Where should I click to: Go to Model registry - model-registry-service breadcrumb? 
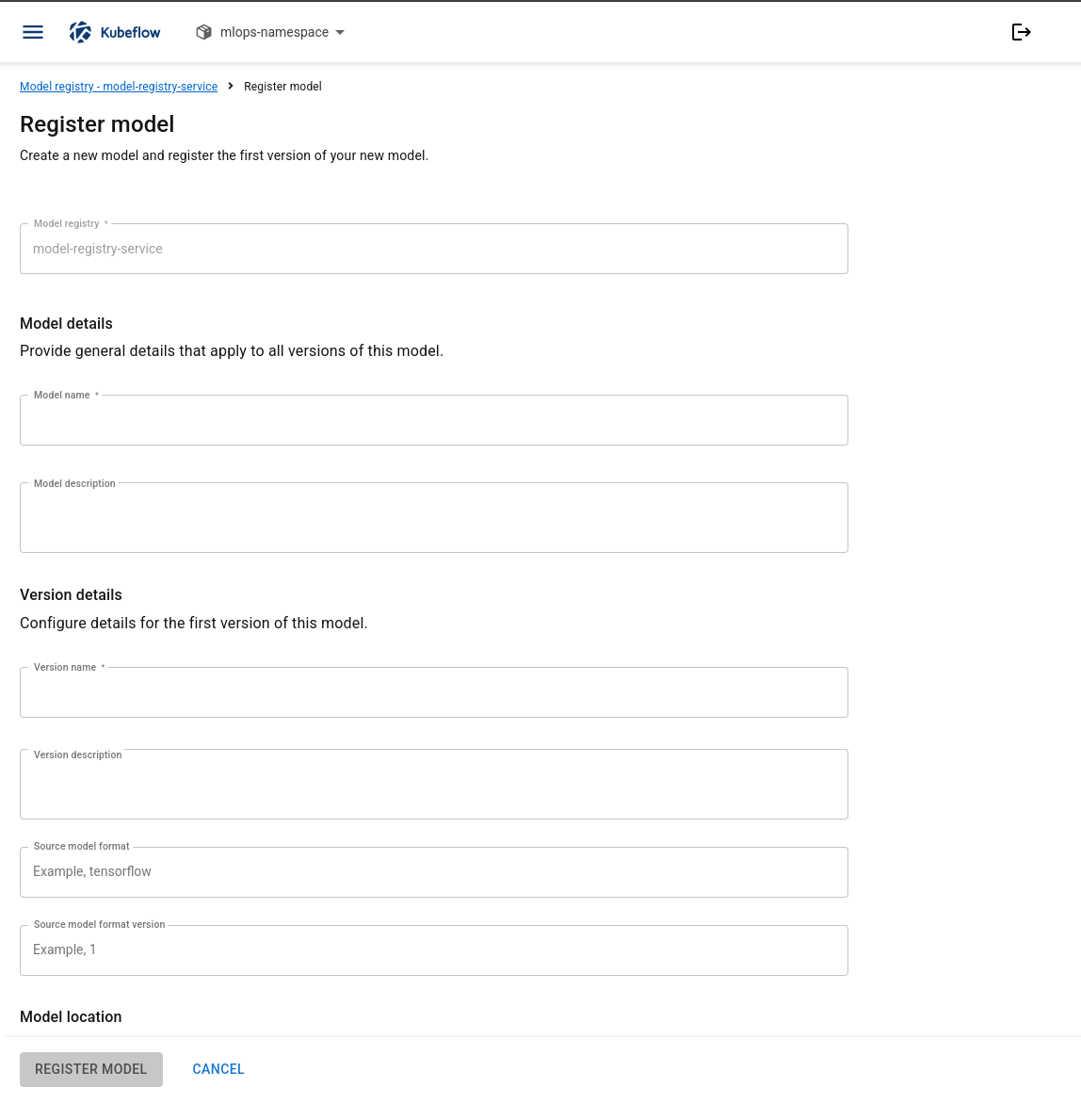pos(119,87)
